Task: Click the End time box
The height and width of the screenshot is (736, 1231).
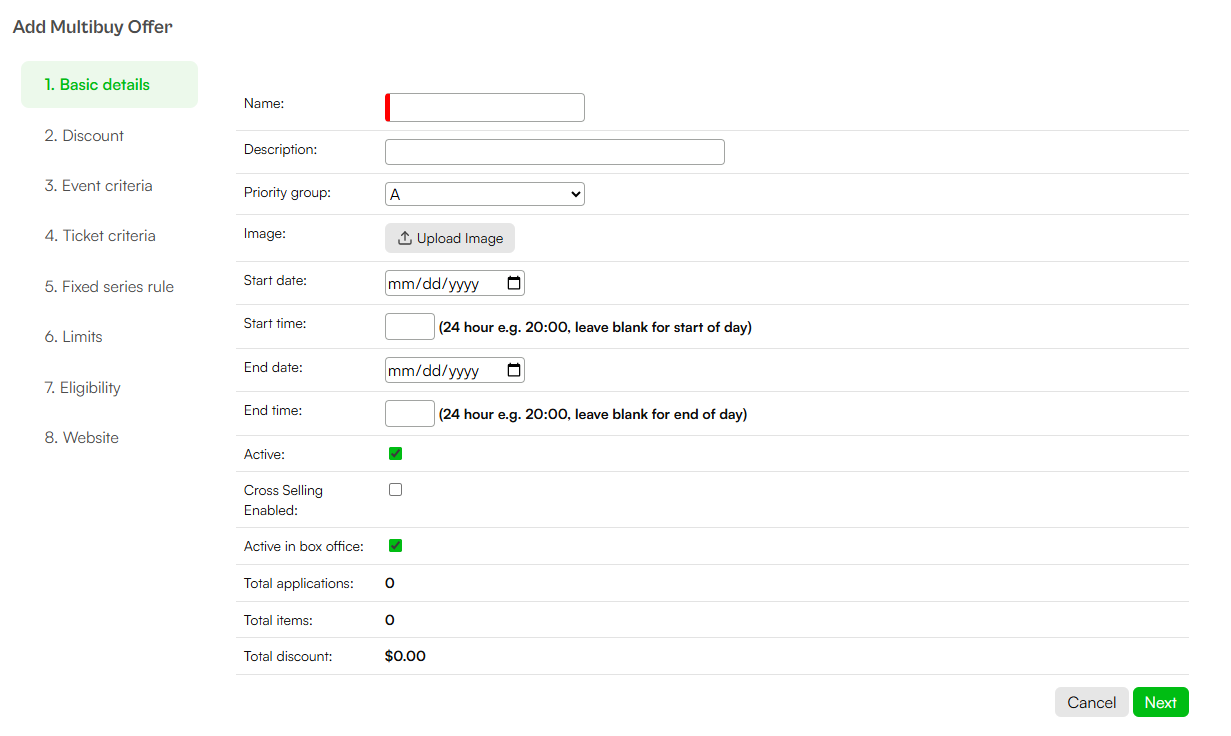Action: click(410, 414)
